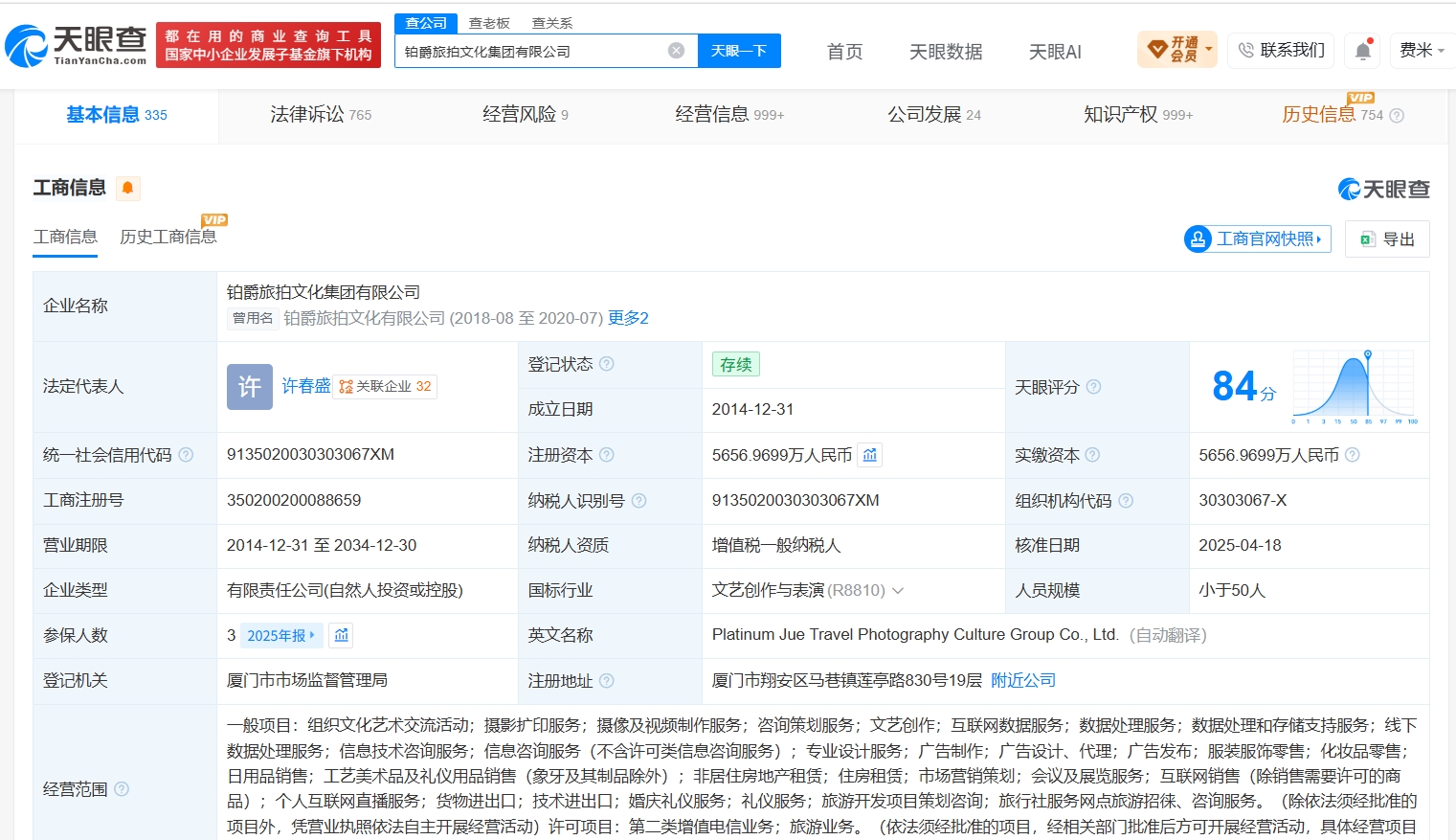Click the 关联企业 32 tag
1456x840 pixels.
point(385,387)
